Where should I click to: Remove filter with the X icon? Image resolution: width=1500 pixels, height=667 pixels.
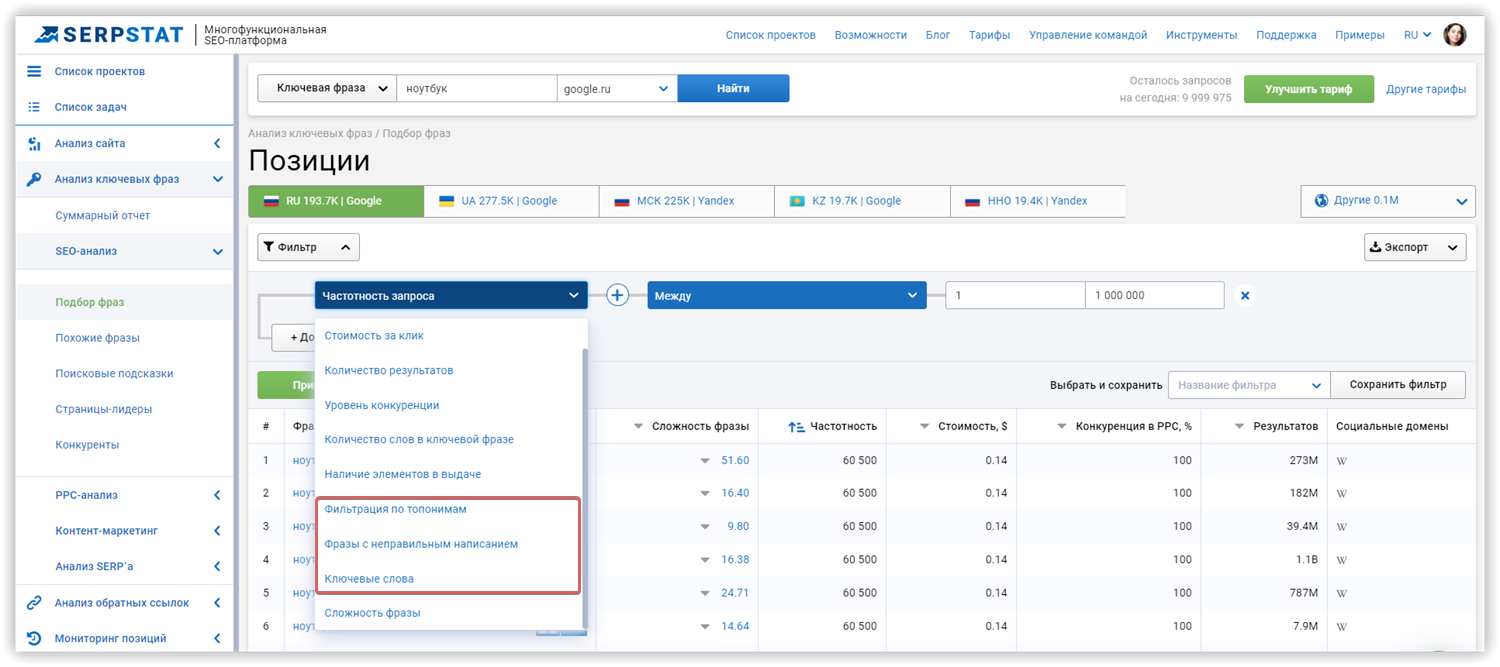(x=1245, y=296)
